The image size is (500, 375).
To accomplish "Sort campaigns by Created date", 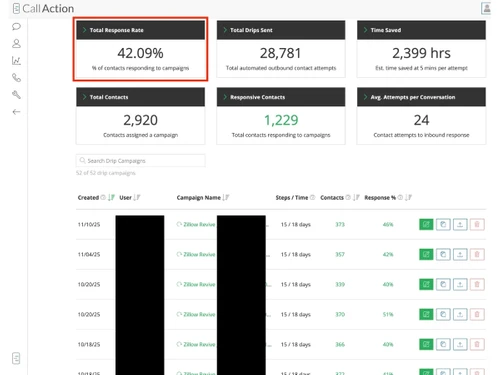I will (111, 197).
